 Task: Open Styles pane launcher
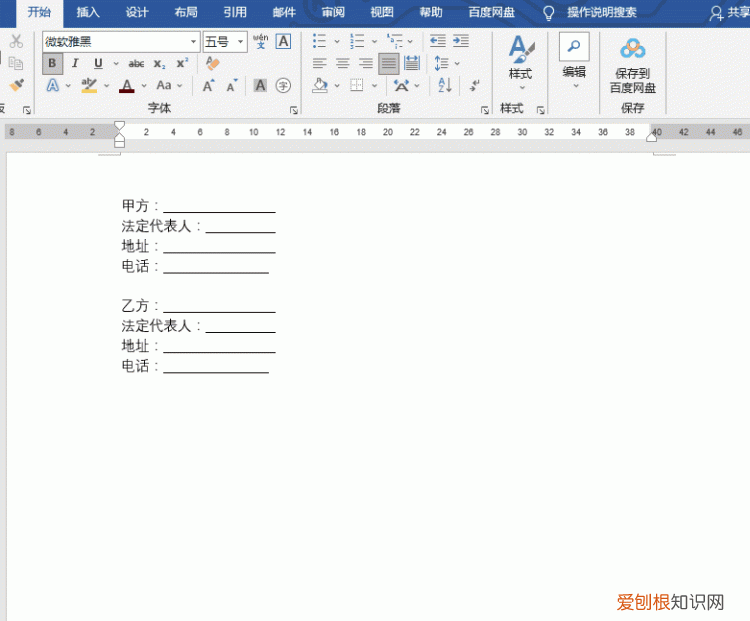[x=540, y=111]
